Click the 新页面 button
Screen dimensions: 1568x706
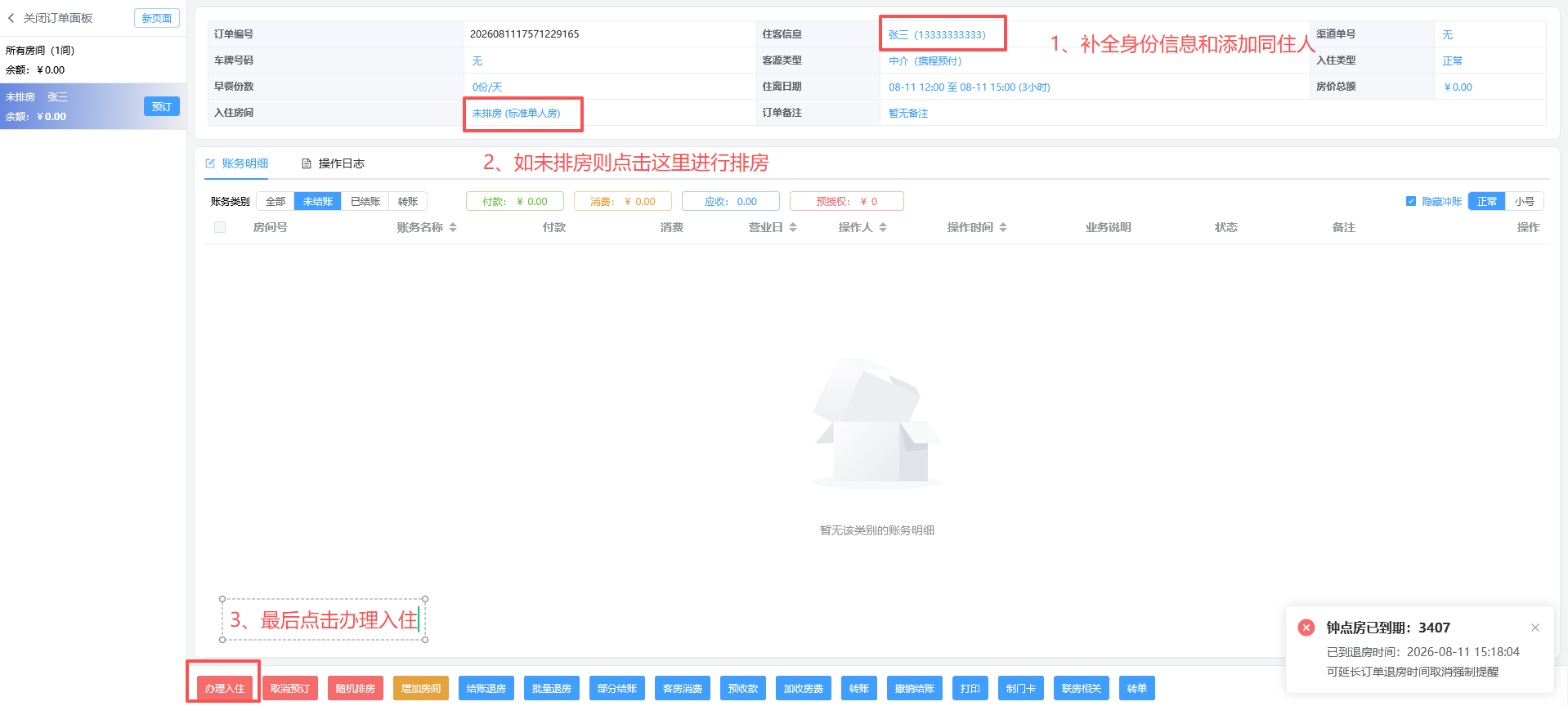pyautogui.click(x=157, y=18)
